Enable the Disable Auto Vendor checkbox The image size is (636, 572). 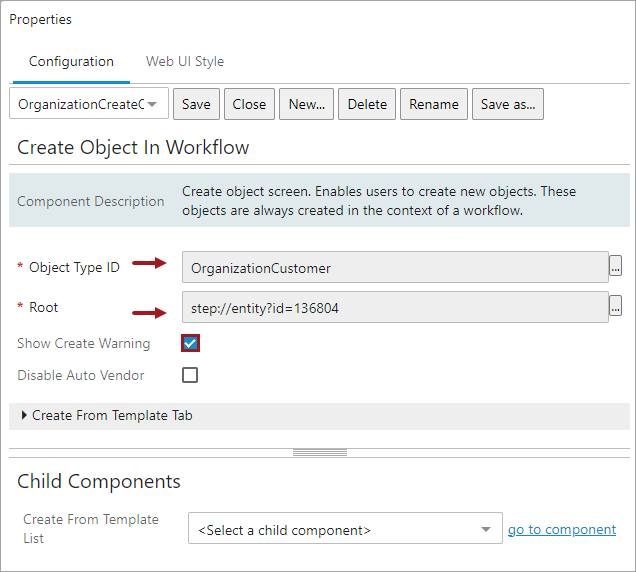(x=190, y=375)
